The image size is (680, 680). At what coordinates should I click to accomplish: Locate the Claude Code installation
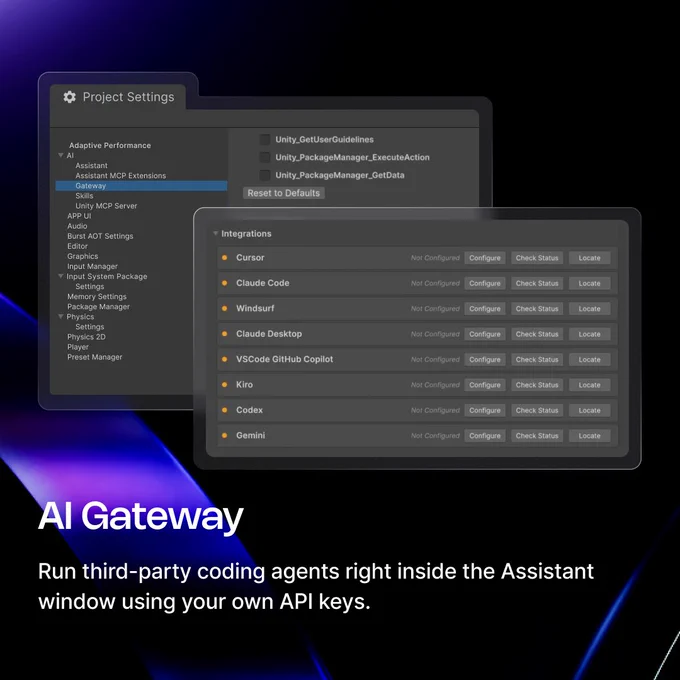point(589,283)
